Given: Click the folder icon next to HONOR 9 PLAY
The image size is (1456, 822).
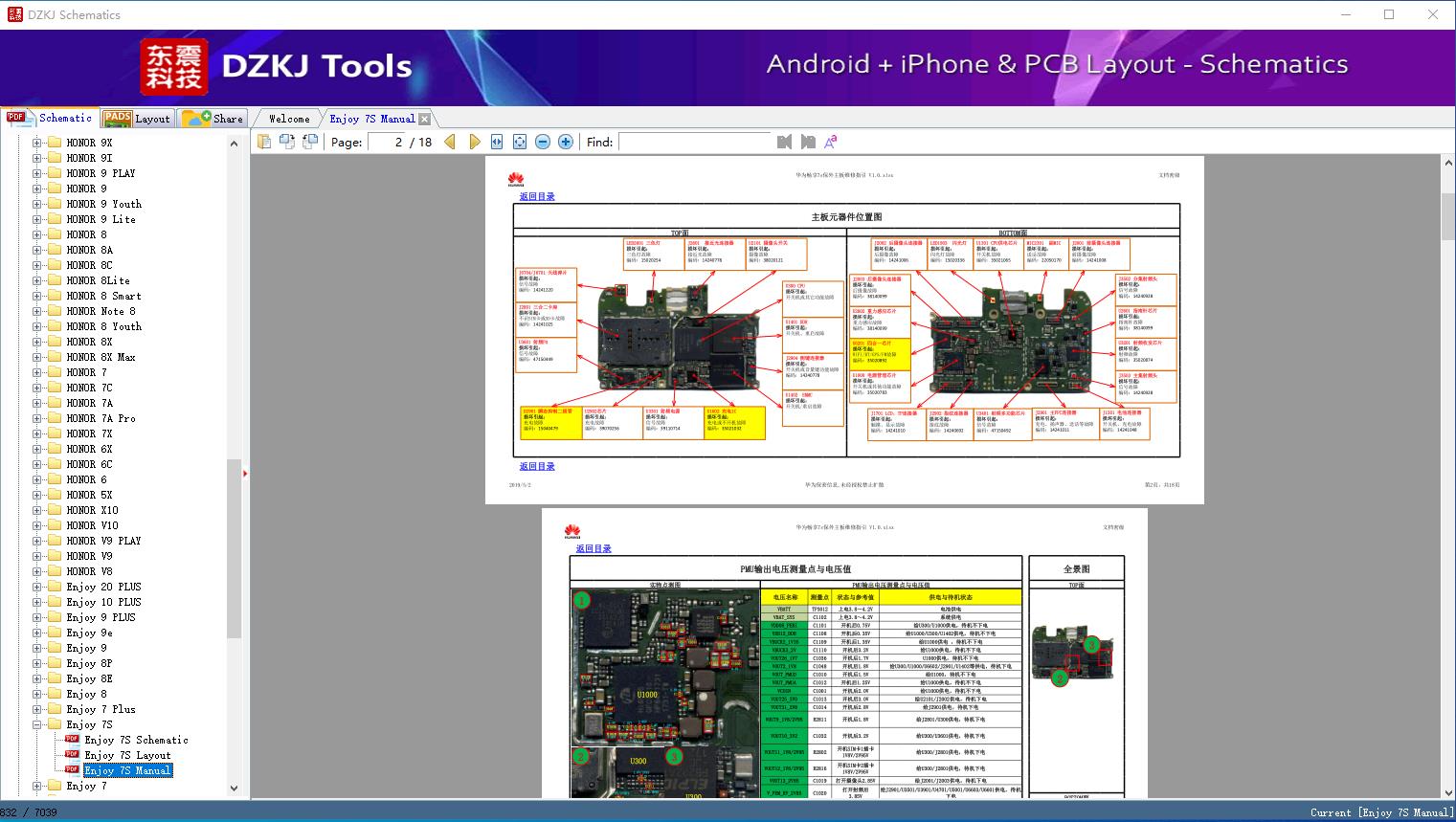Looking at the screenshot, I should pos(55,173).
